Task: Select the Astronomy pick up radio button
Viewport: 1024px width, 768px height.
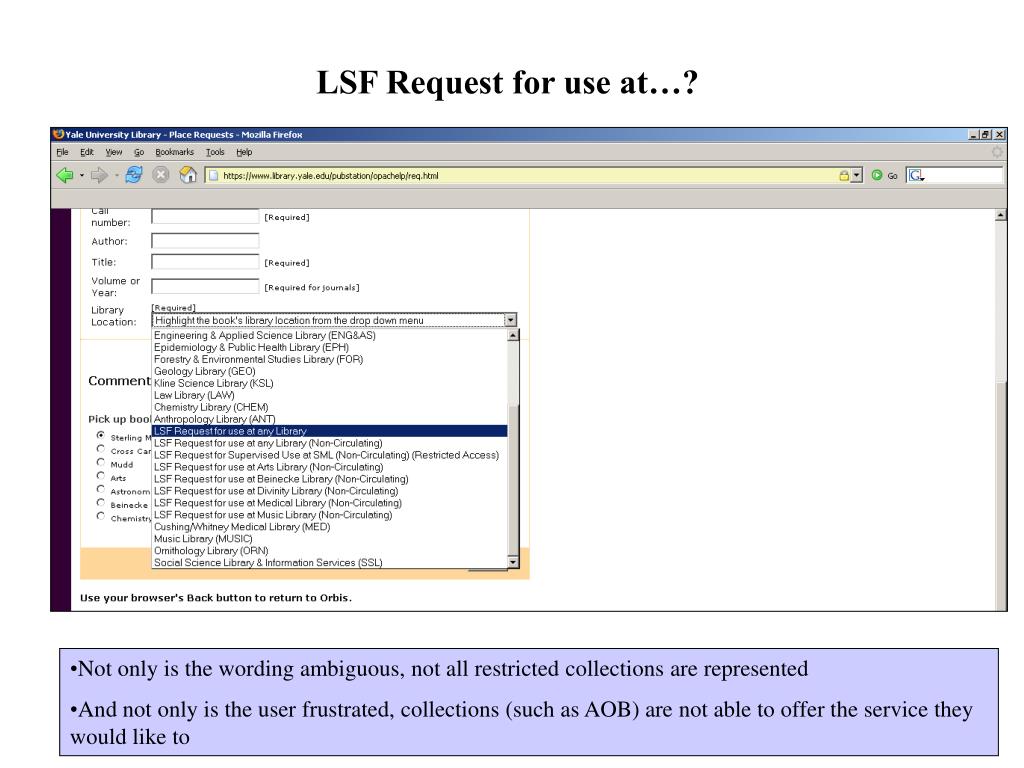Action: point(101,489)
